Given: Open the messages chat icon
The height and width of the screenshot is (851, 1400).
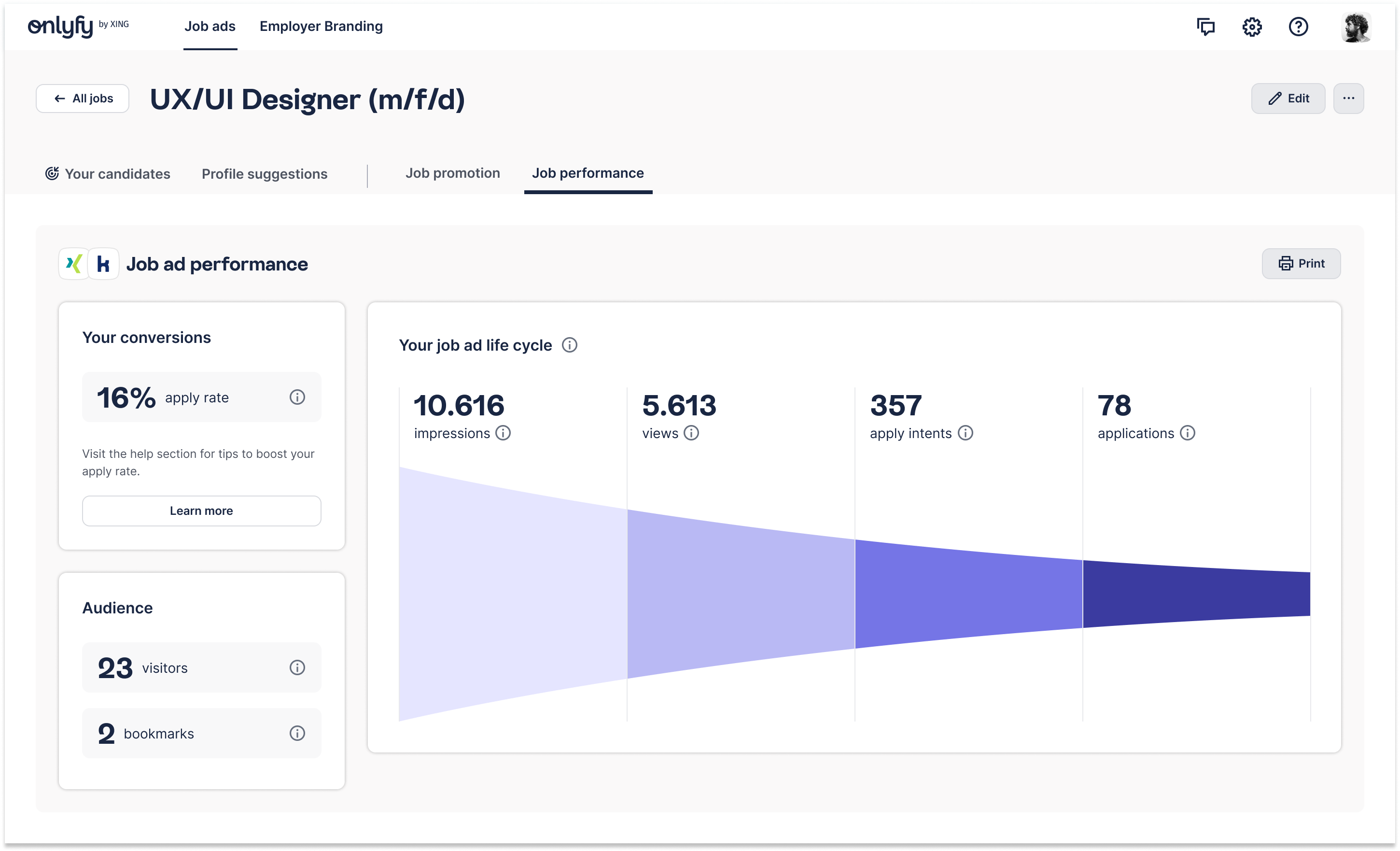Looking at the screenshot, I should [1205, 27].
